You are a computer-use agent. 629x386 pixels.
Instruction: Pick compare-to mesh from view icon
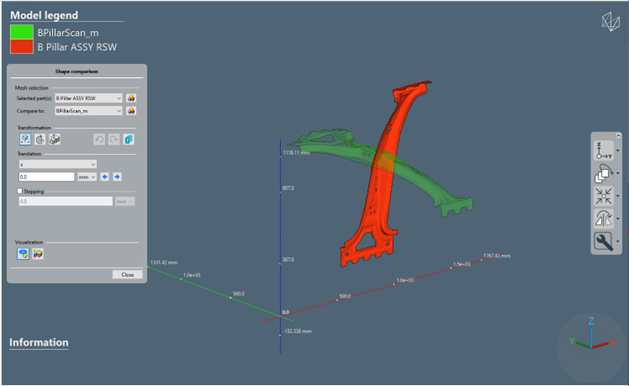pos(131,111)
